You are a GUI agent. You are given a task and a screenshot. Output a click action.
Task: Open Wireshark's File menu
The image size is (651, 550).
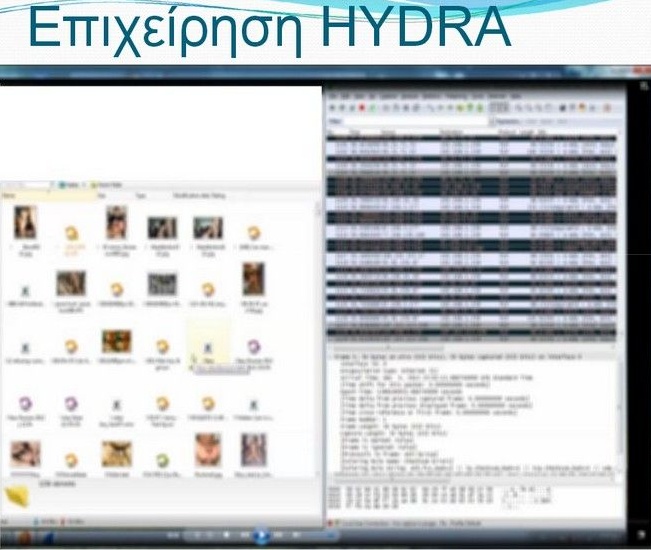point(332,96)
